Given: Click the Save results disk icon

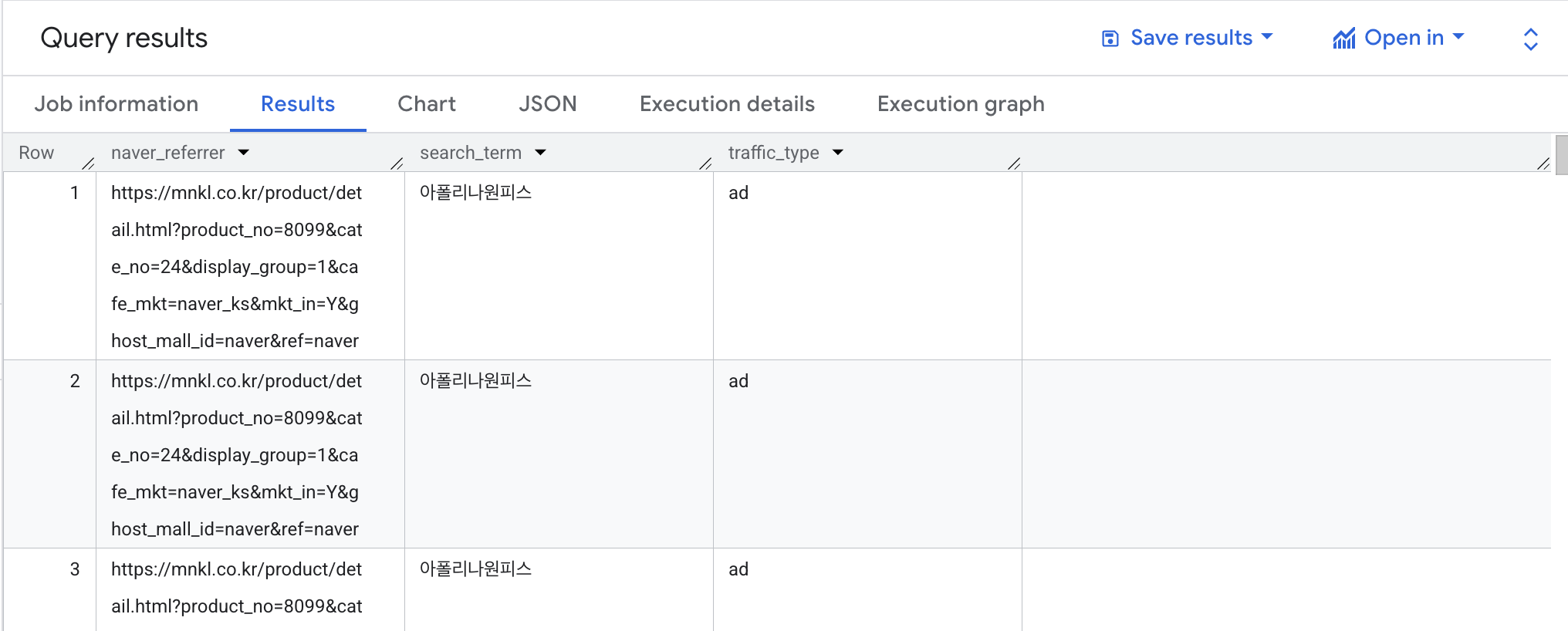Looking at the screenshot, I should pyautogui.click(x=1110, y=39).
